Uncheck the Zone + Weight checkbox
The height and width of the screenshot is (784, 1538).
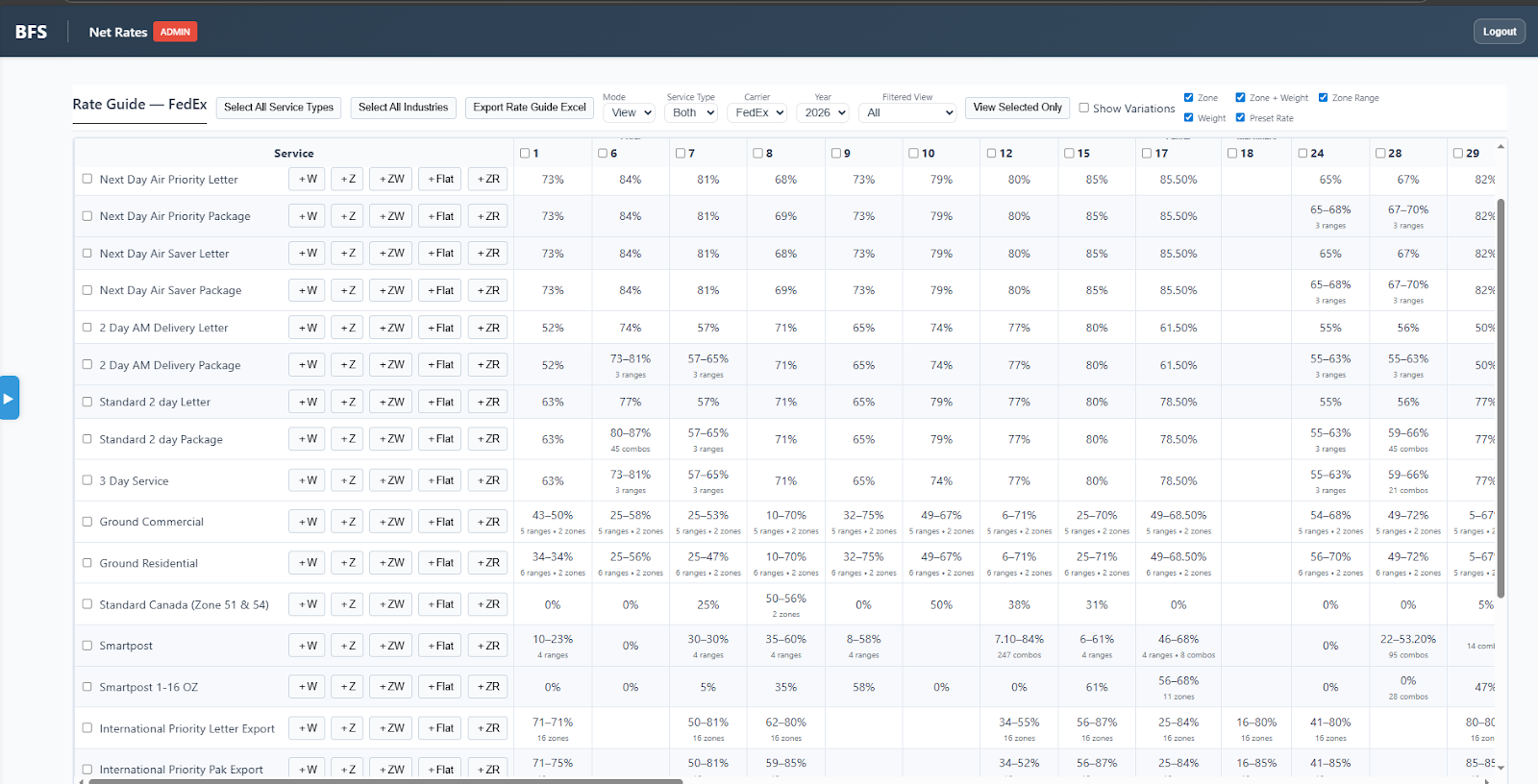[x=1241, y=97]
